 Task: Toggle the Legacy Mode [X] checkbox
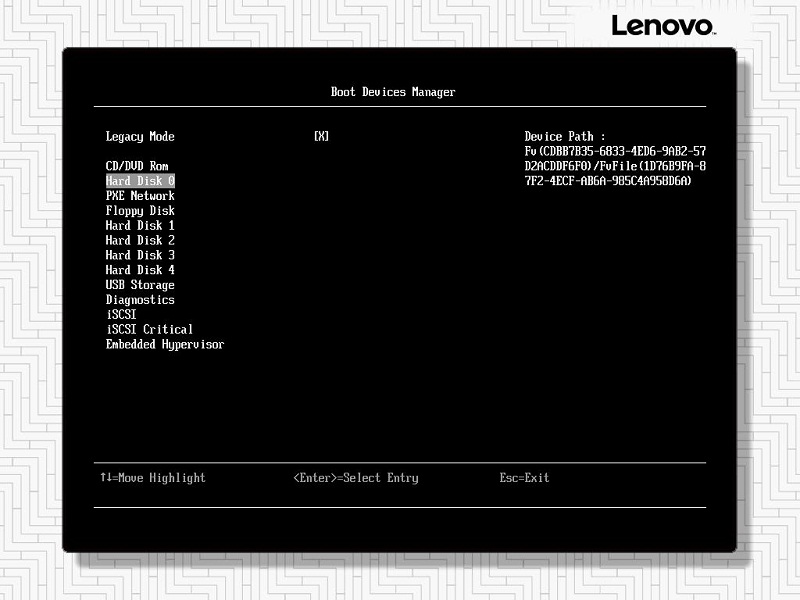321,137
